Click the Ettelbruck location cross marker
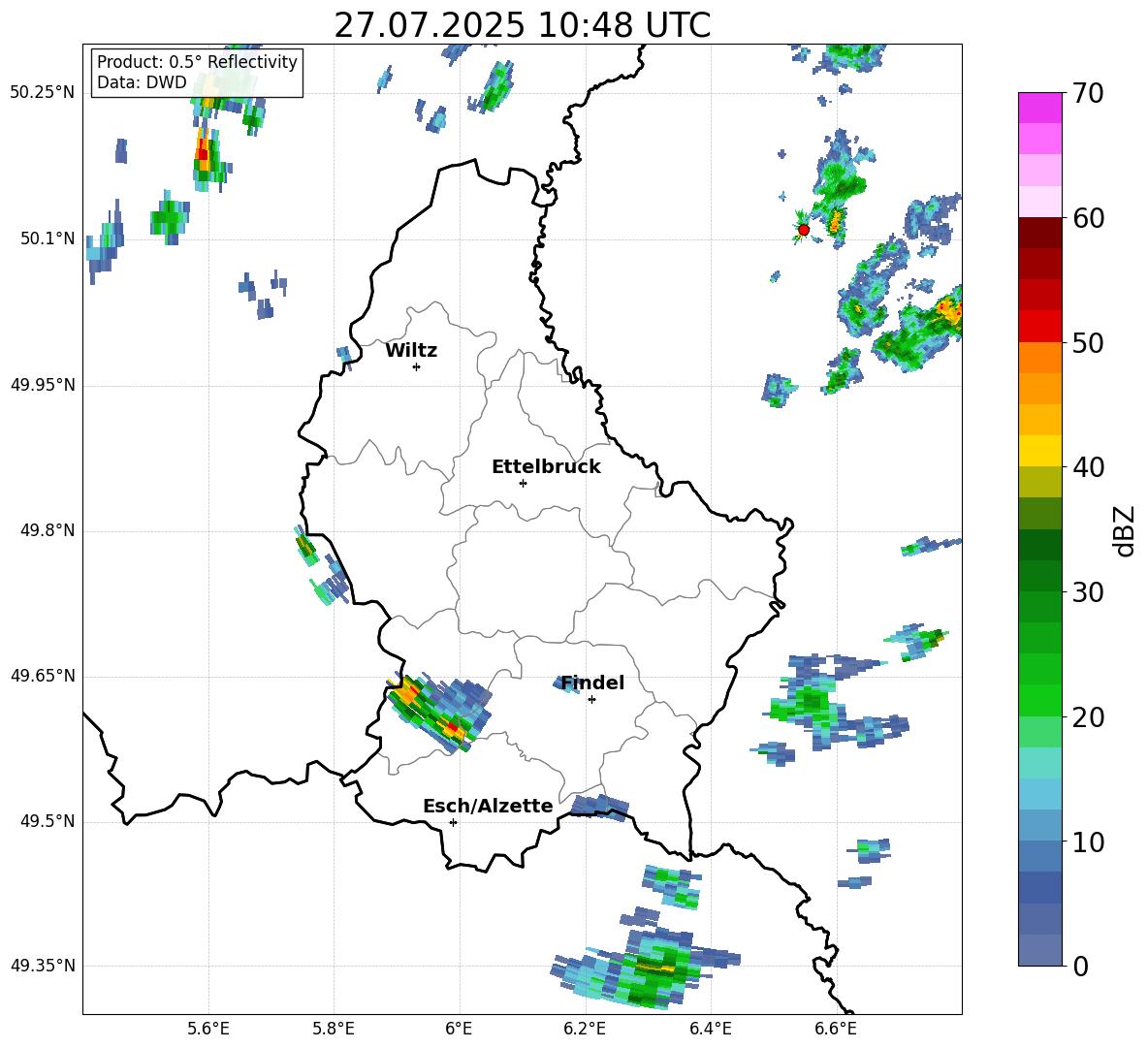This screenshot has width=1148, height=1048. pos(523,483)
